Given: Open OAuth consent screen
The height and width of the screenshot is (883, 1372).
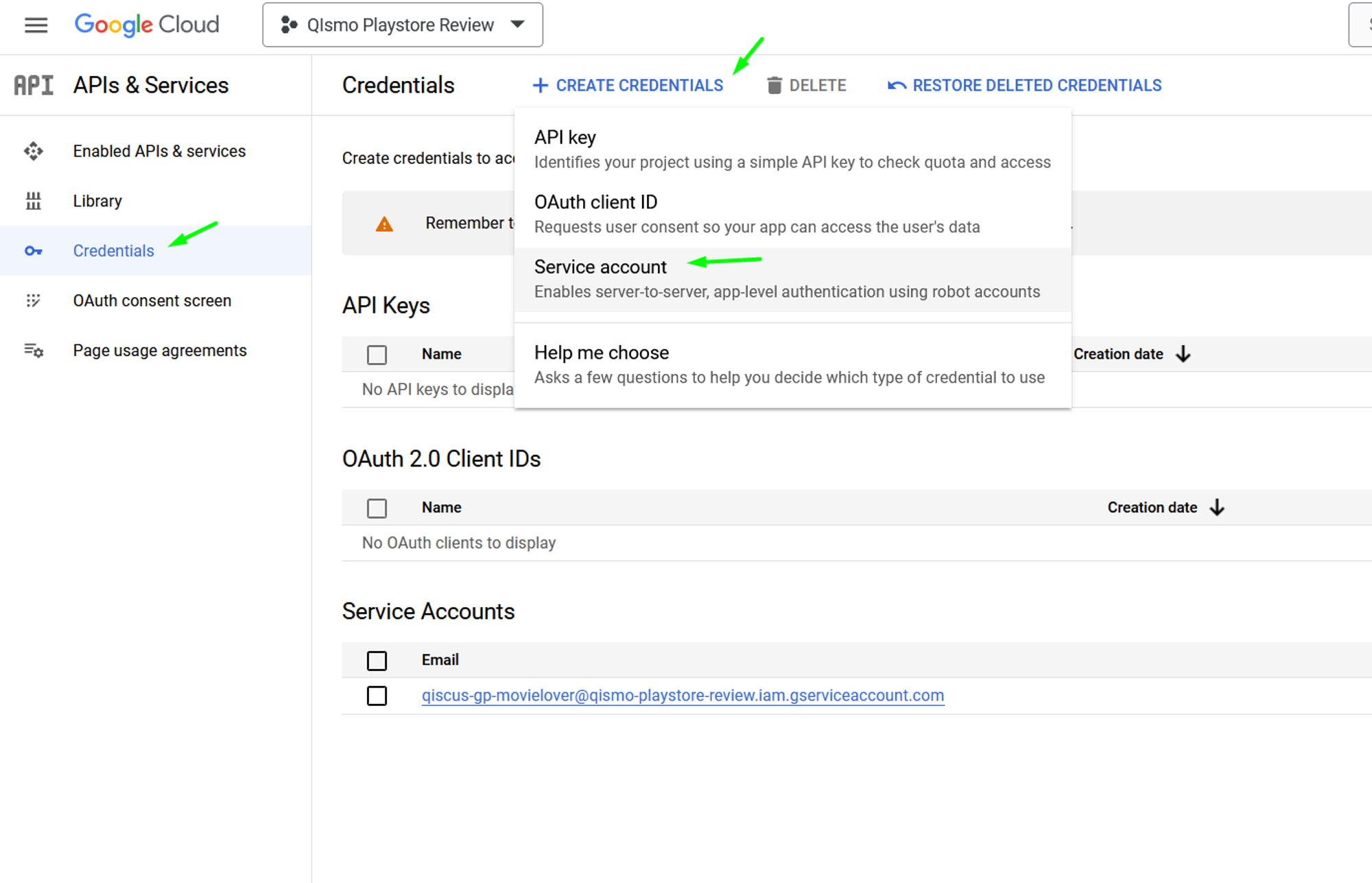Looking at the screenshot, I should coord(152,301).
